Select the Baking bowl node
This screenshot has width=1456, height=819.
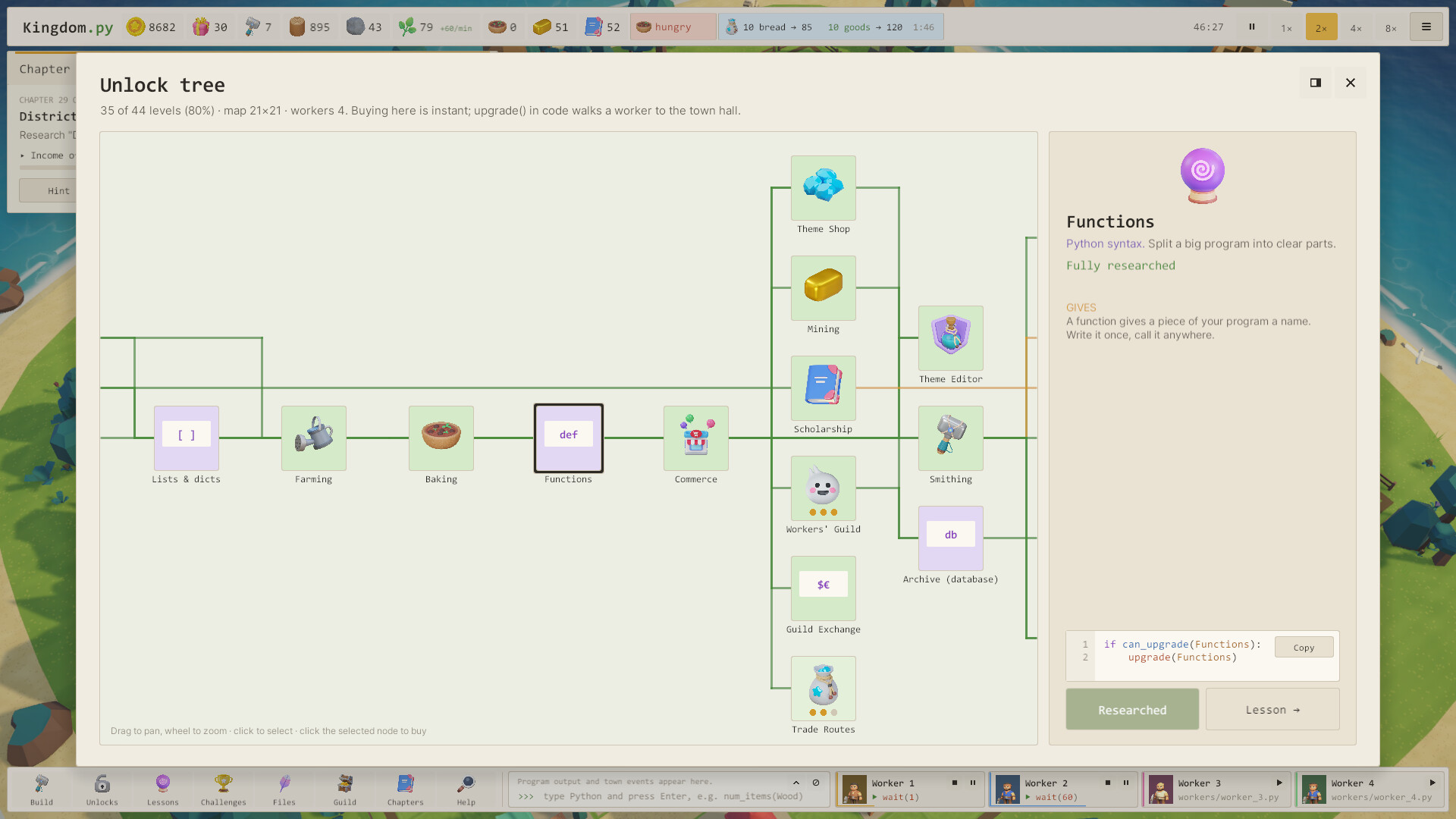(441, 438)
